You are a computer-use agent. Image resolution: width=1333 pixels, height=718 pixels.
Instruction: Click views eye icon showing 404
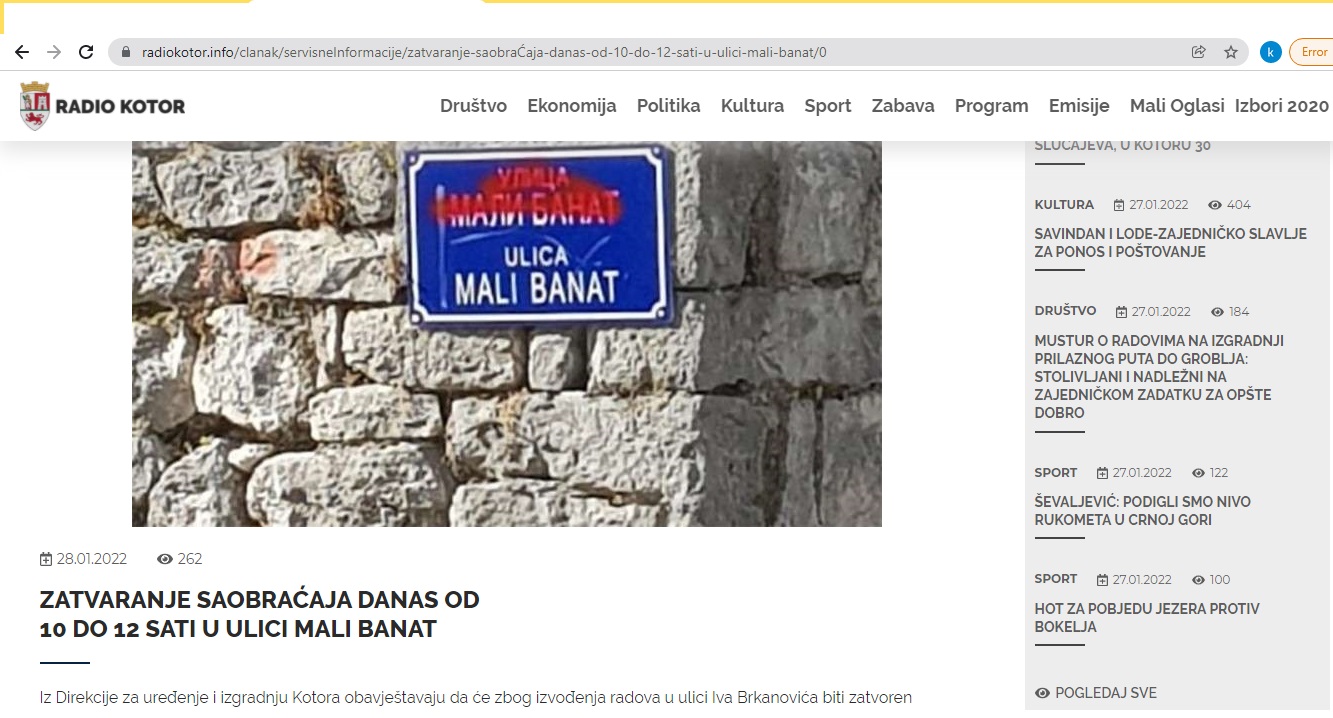1215,205
